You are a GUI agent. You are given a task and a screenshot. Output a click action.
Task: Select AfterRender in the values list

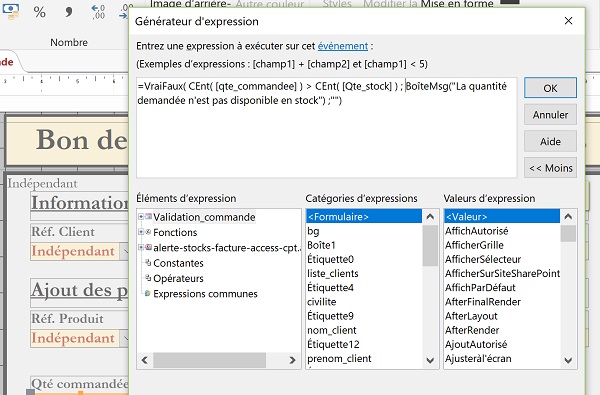point(502,330)
